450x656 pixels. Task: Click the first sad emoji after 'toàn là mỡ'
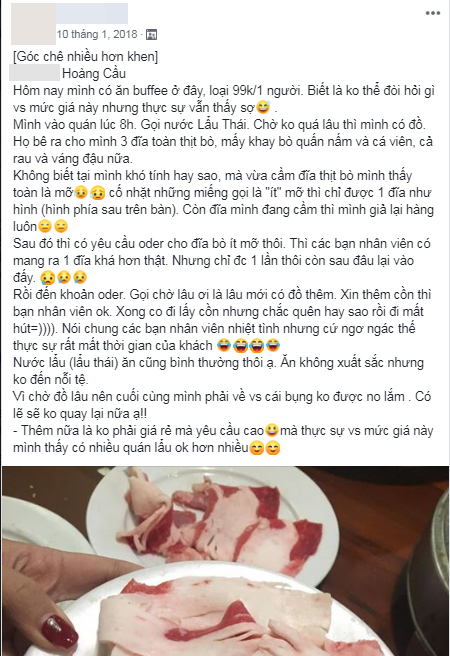point(81,193)
